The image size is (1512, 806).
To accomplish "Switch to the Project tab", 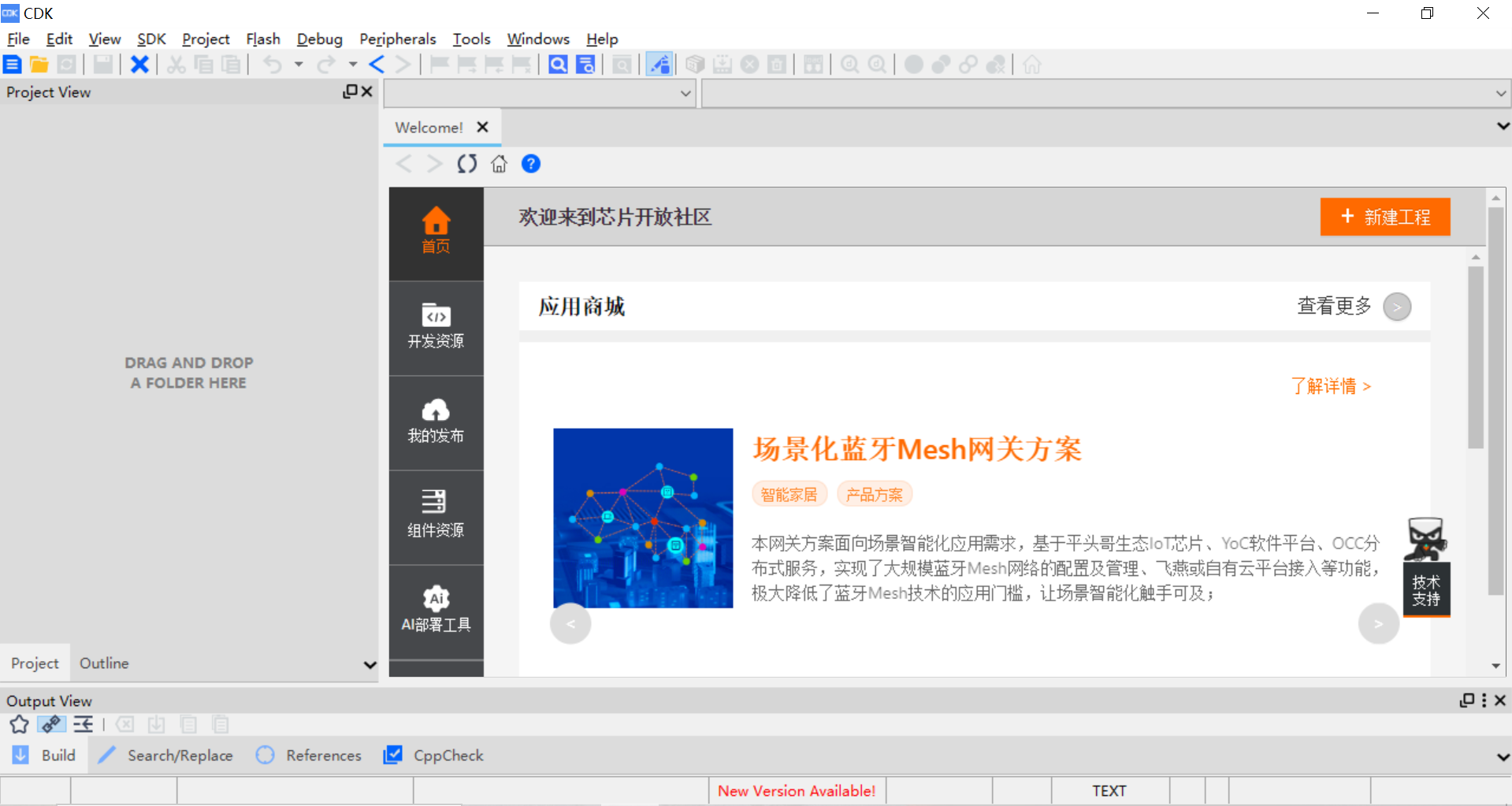I will click(x=35, y=663).
